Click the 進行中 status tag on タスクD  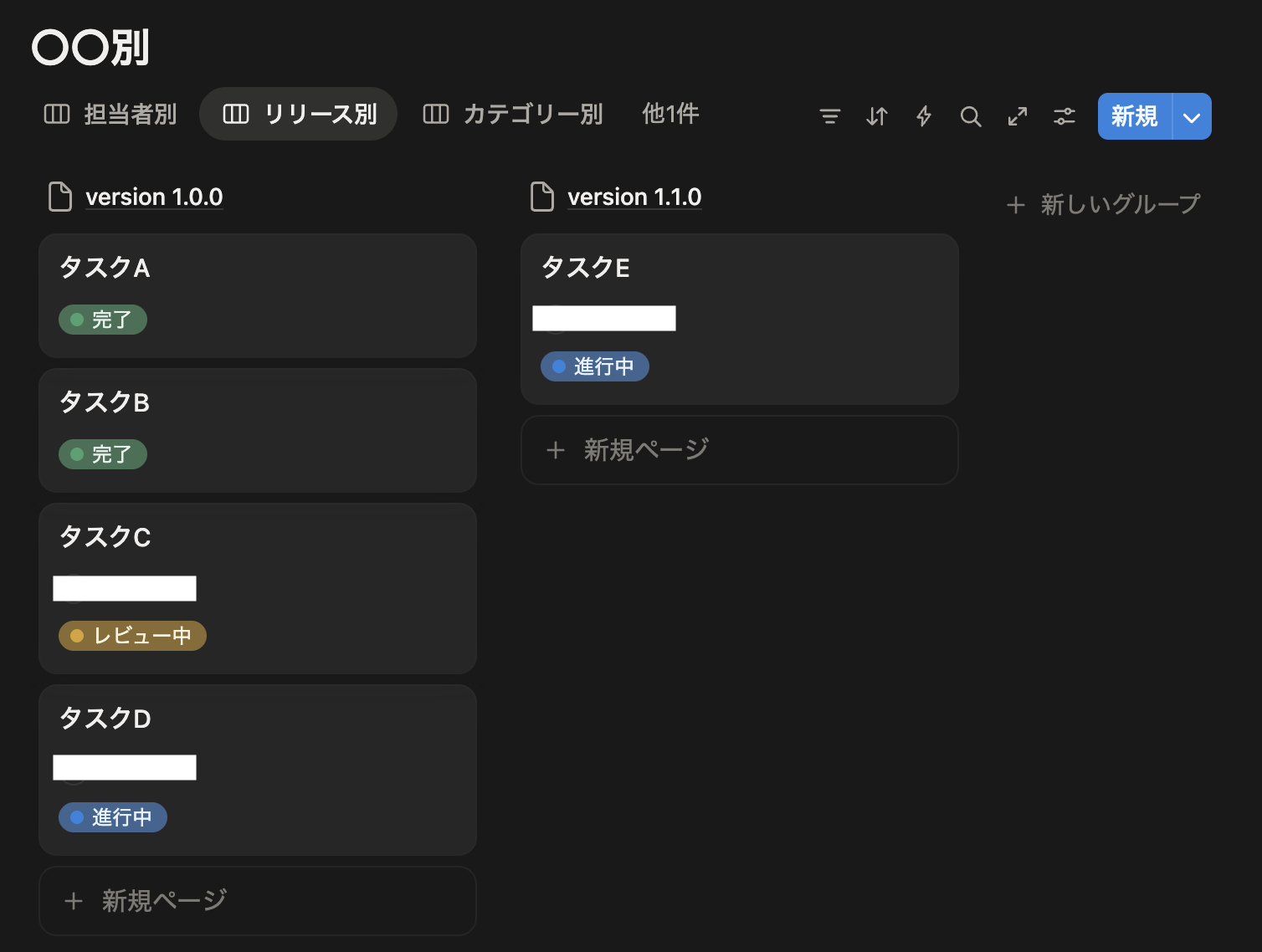tap(113, 817)
